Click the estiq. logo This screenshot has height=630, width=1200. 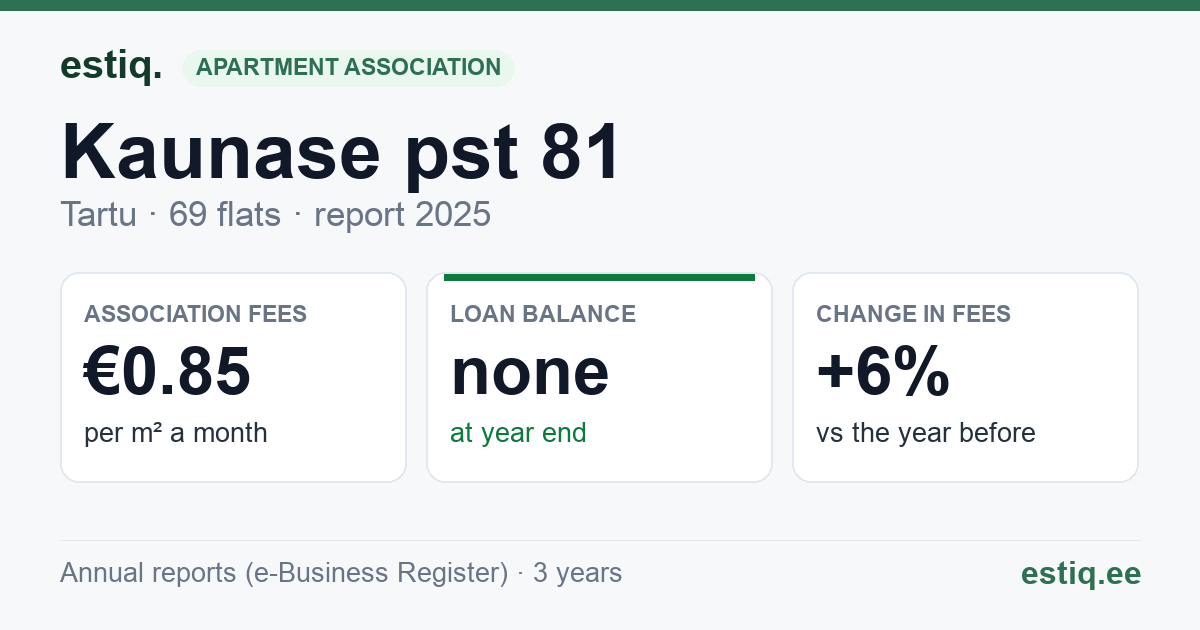111,66
